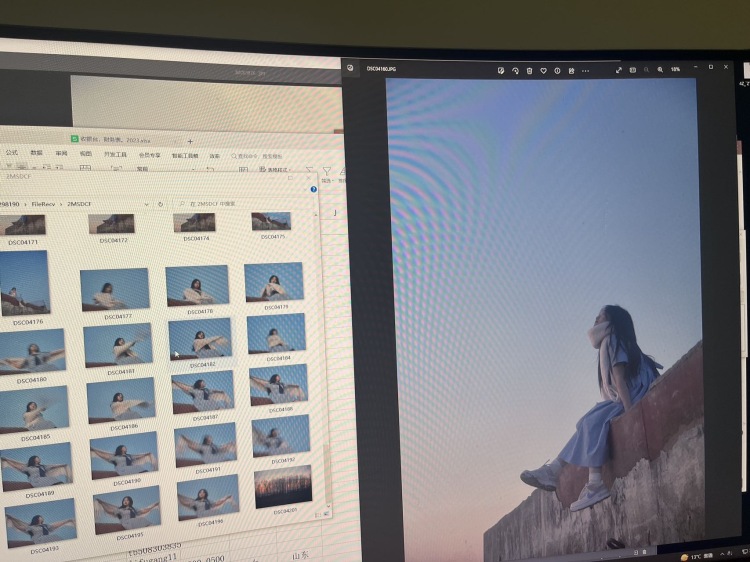Image resolution: width=750 pixels, height=562 pixels.
Task: Click the edit image icon in Photos viewer
Action: 501,71
